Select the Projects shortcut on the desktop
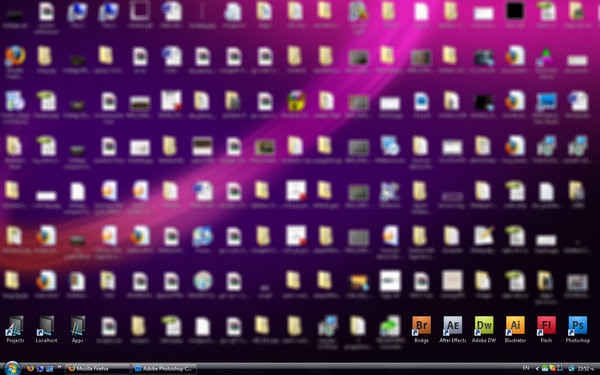This screenshot has height=375, width=600. (15, 329)
